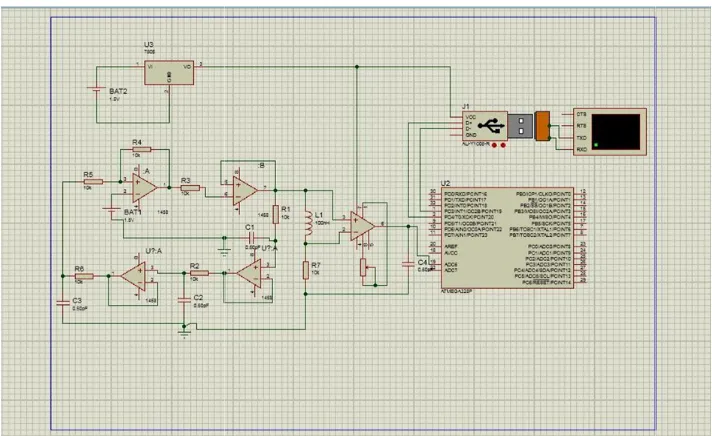712x436 pixels.
Task: Click the L1 inductor coil
Action: tap(308, 223)
